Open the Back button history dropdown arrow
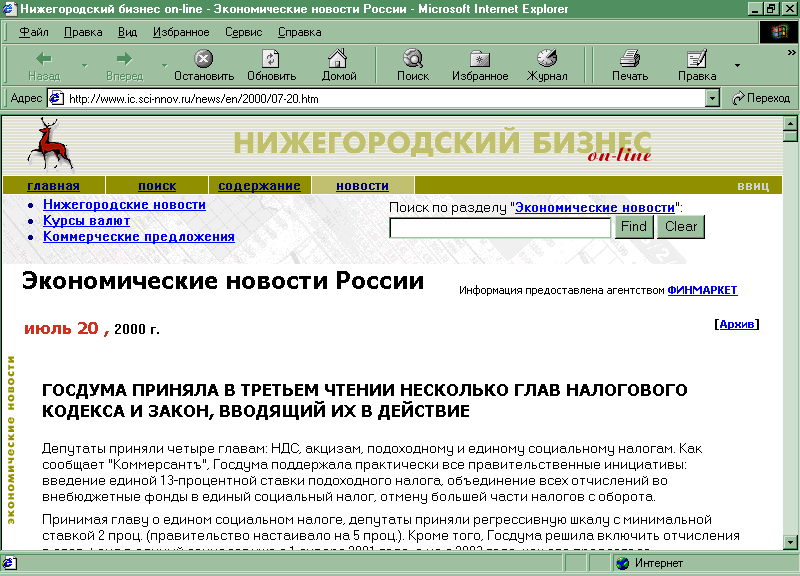The image size is (800, 576). point(84,66)
